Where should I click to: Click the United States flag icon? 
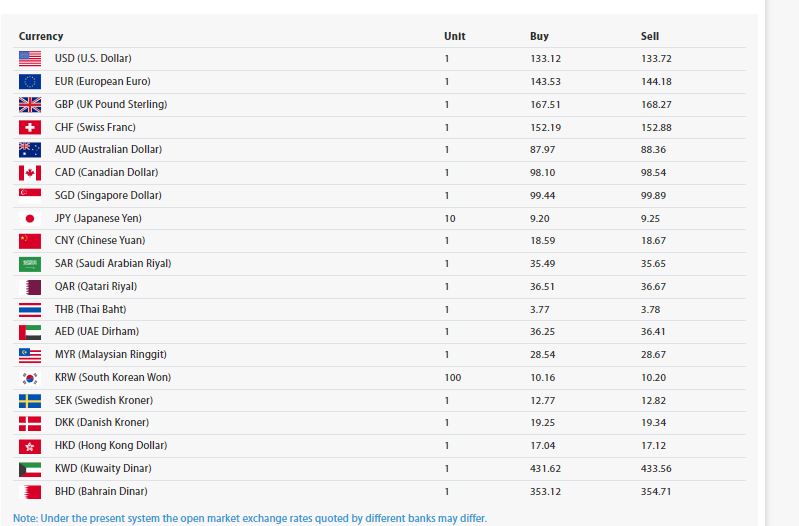pyautogui.click(x=29, y=59)
